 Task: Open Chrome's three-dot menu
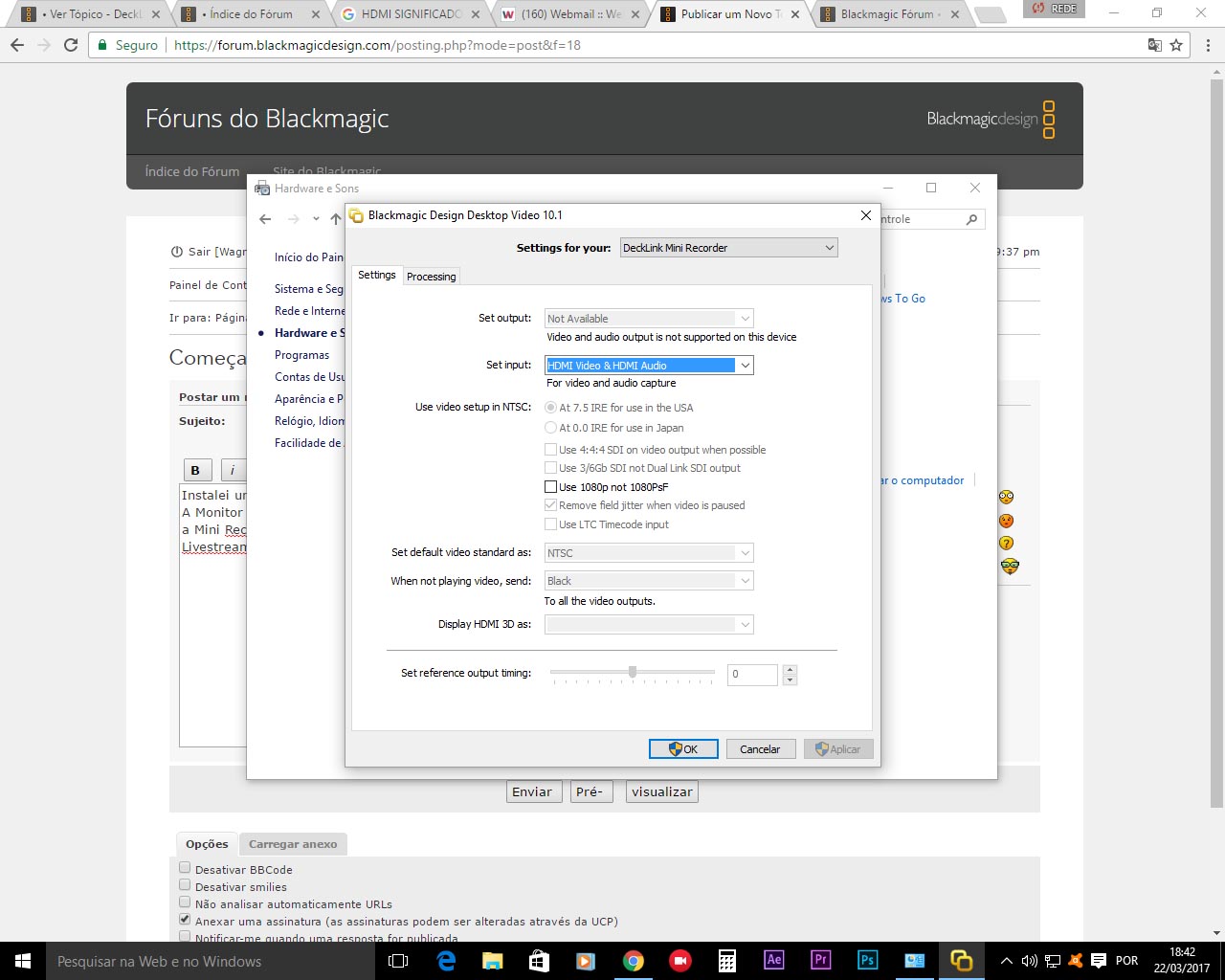click(x=1209, y=45)
